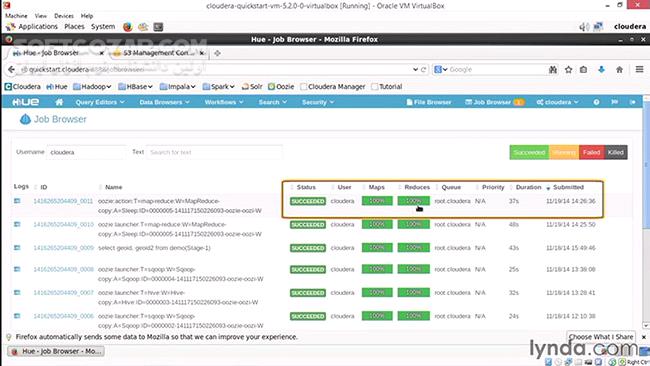Click the sign-out icon in the Hue navbar
The height and width of the screenshot is (366, 650).
633,102
